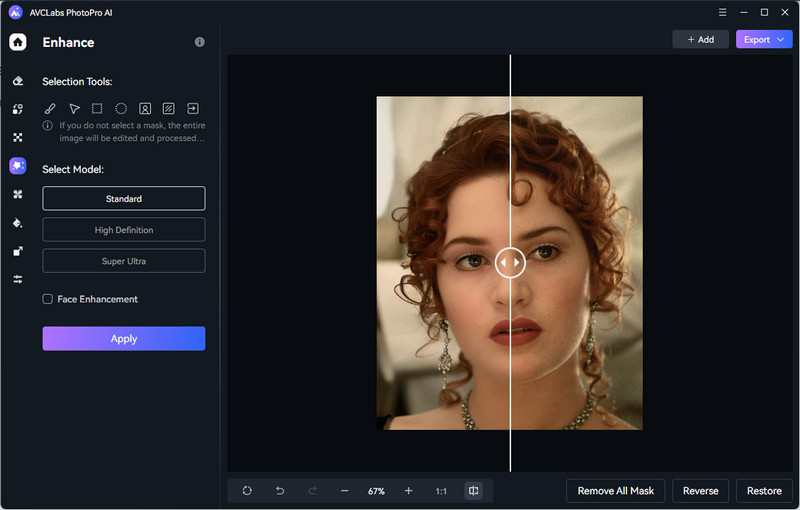Click Remove All Mask button
The image size is (800, 510).
click(616, 491)
